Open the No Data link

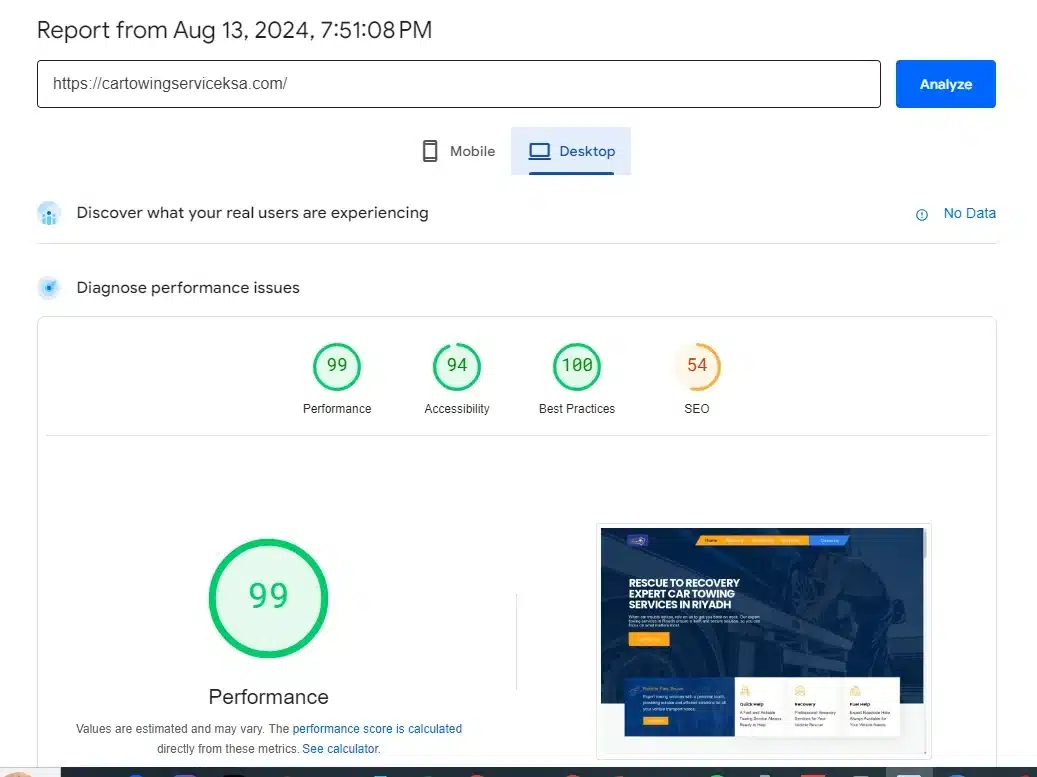click(969, 213)
